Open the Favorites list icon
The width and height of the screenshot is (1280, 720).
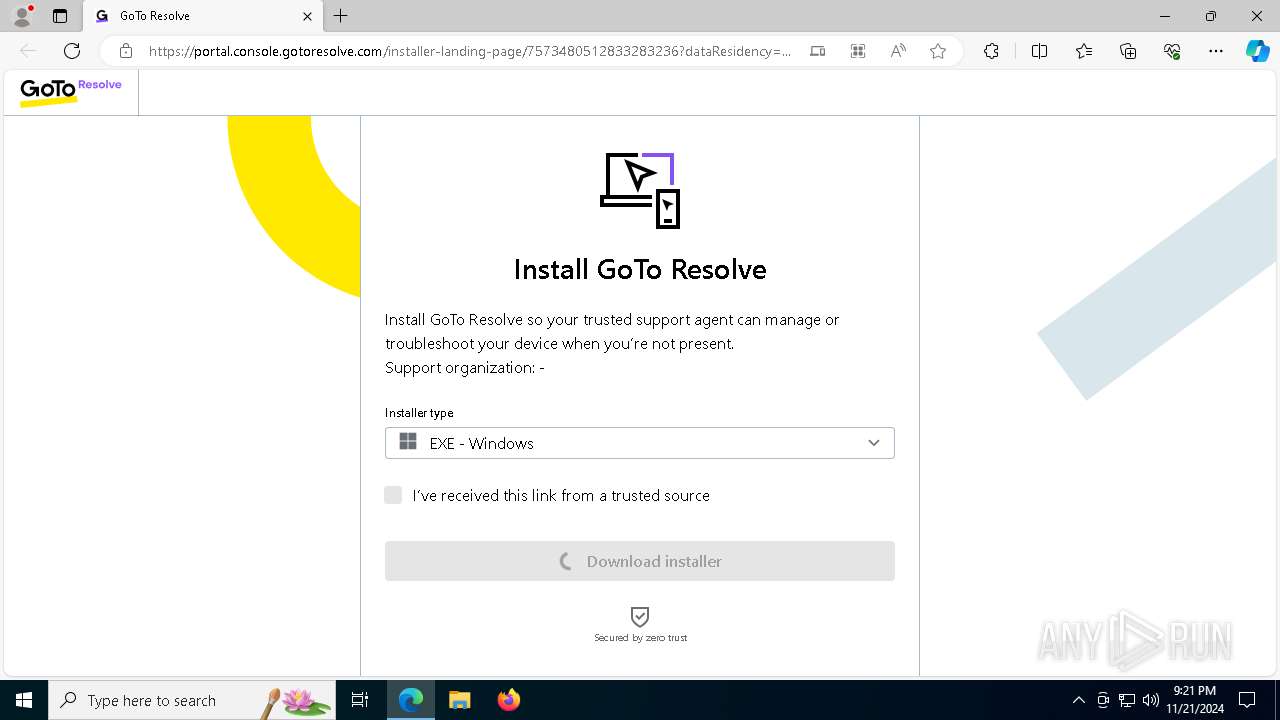pyautogui.click(x=1084, y=51)
